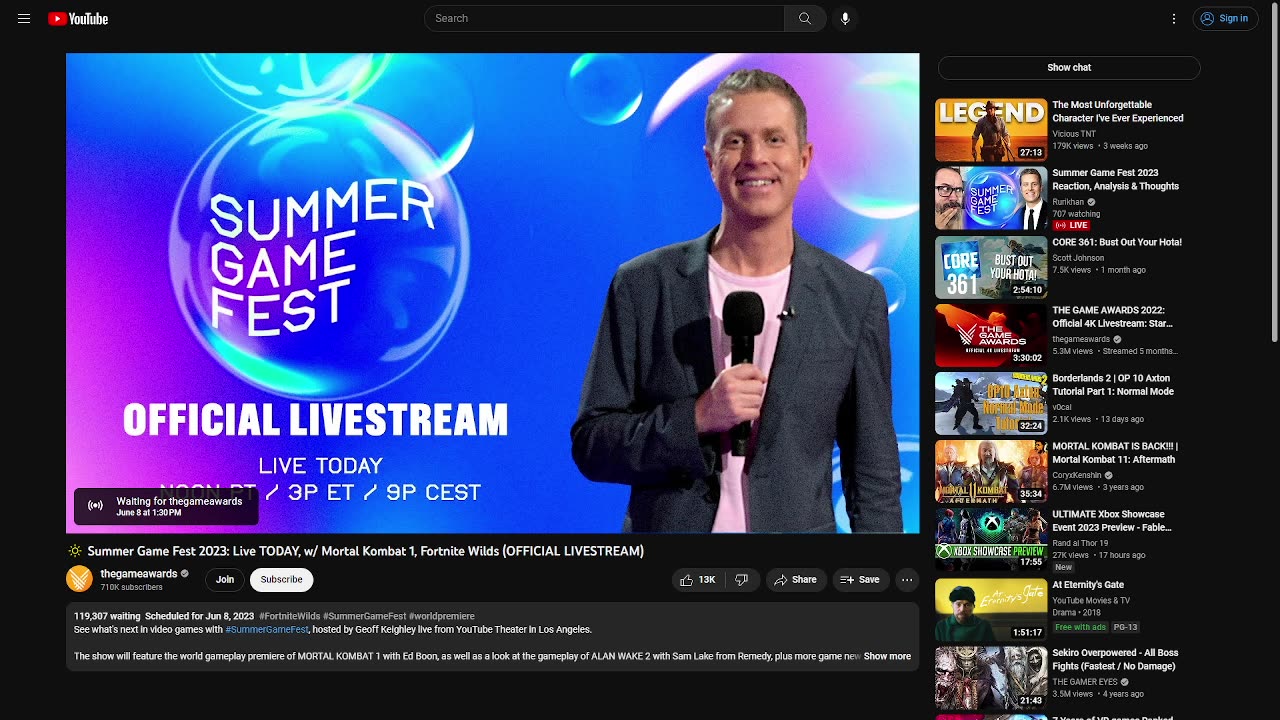Viewport: 1280px width, 720px height.
Task: Click v0cal channel name
Action: click(1062, 407)
